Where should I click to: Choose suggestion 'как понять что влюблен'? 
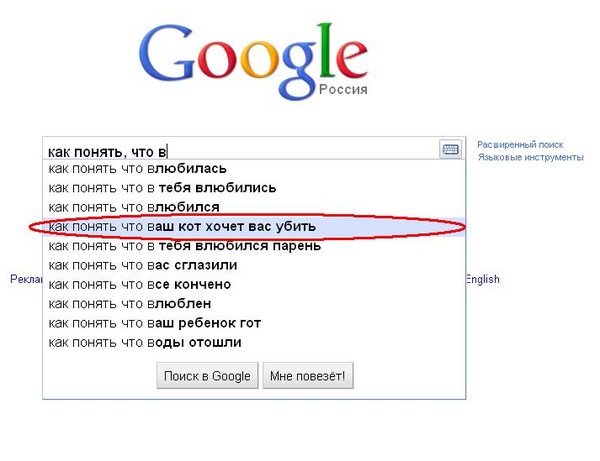[x=130, y=304]
